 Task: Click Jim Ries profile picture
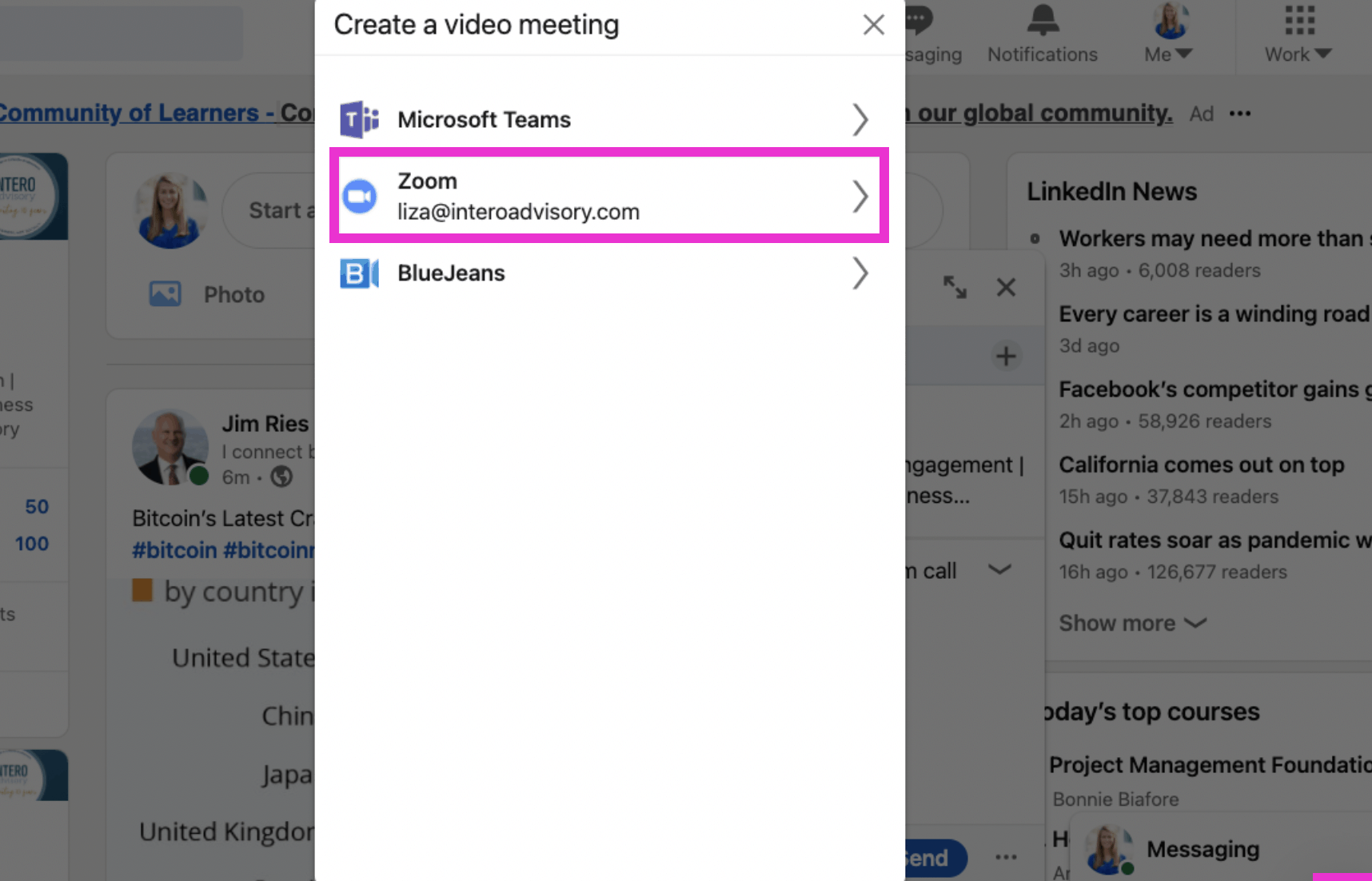(x=170, y=447)
